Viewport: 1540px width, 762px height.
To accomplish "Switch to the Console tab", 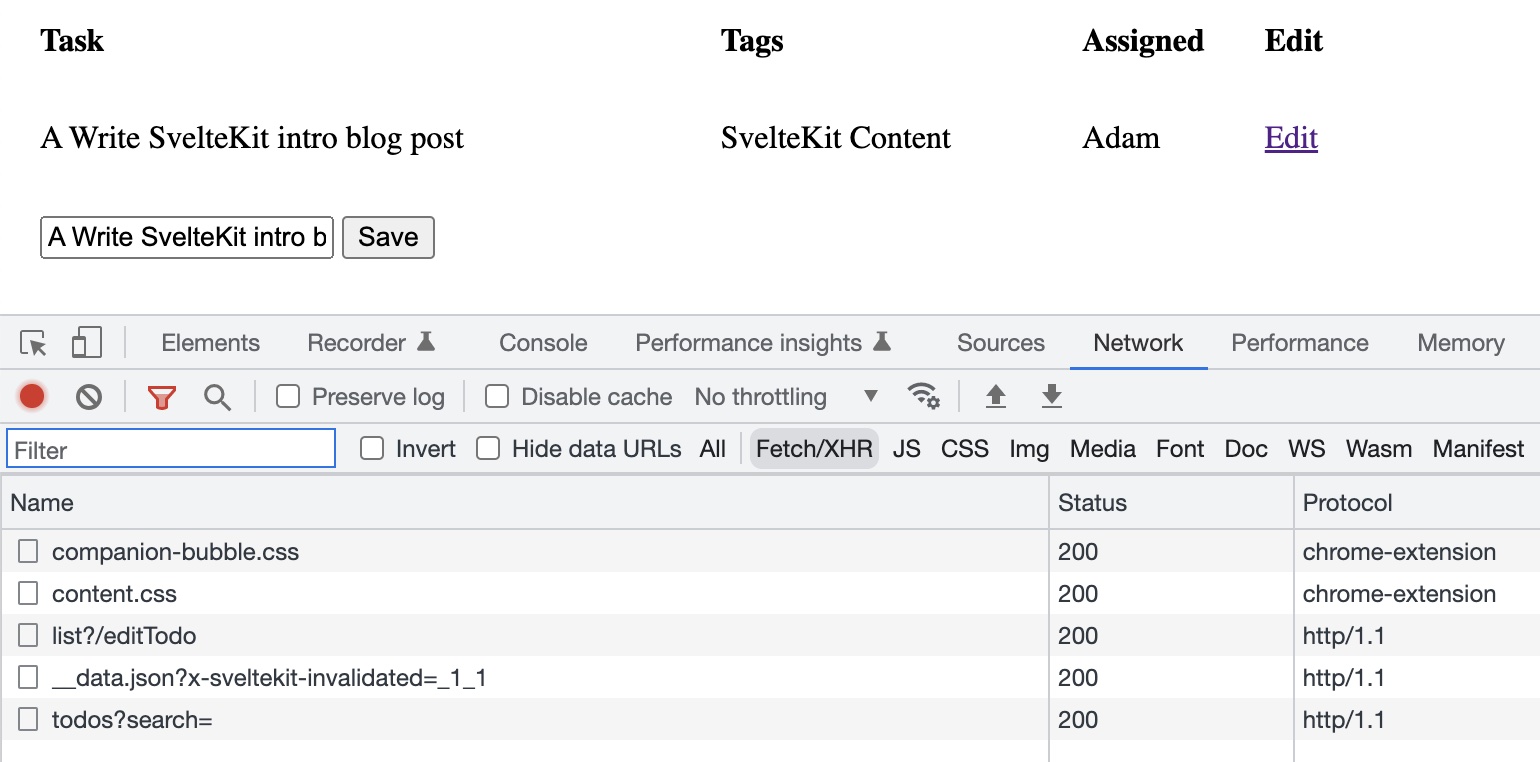I will tap(543, 343).
